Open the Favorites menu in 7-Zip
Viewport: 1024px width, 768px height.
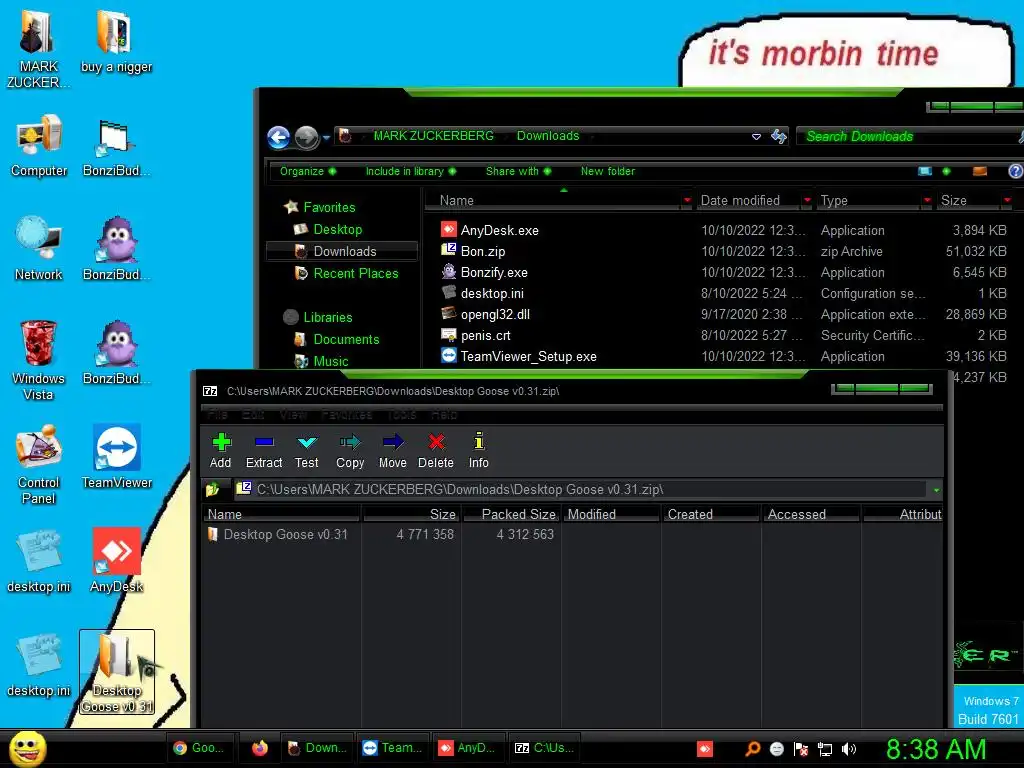[x=346, y=414]
